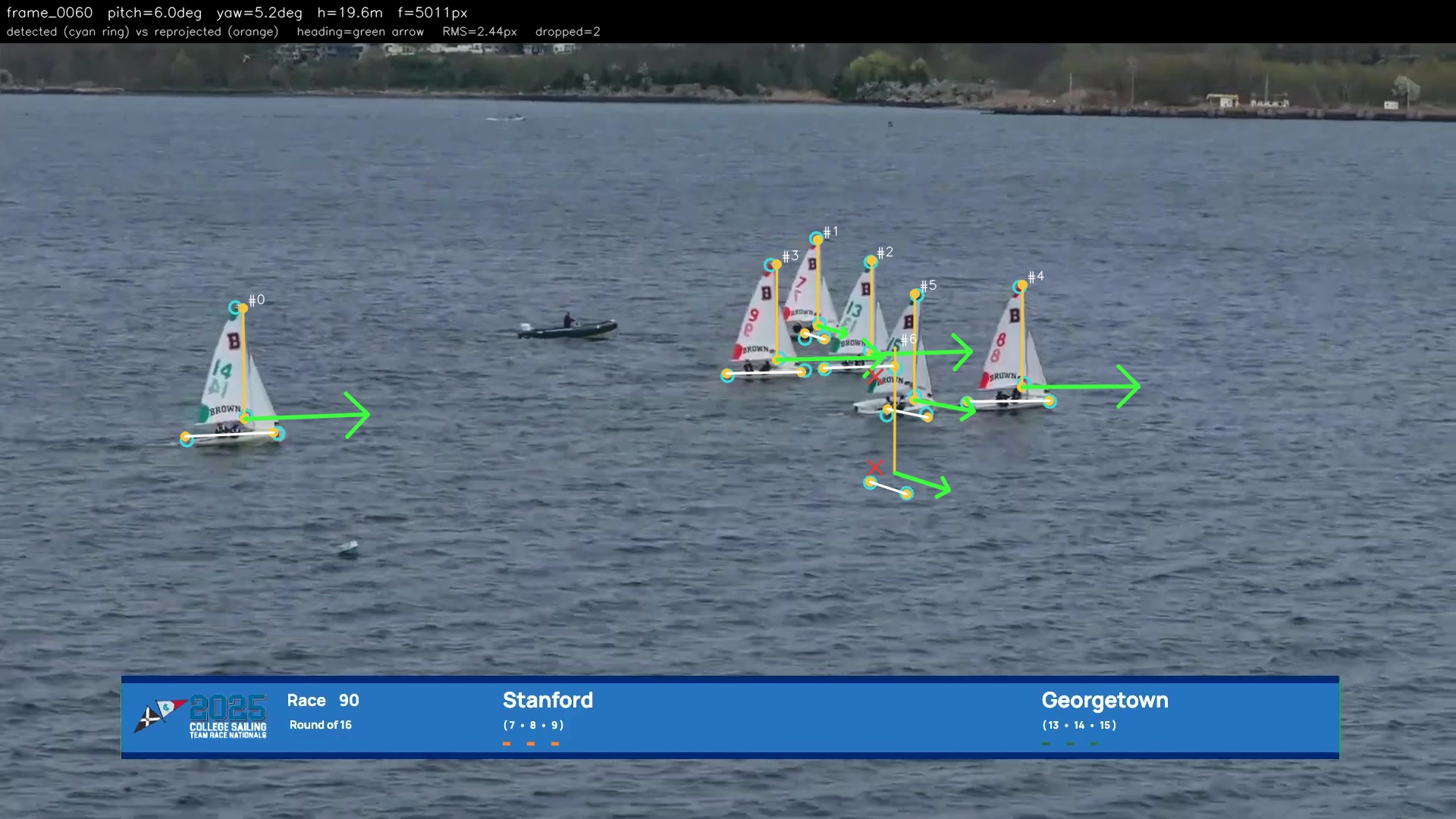This screenshot has width=1456, height=819.
Task: Click the "detected (cyan ring) vs reprojected (orange)" legend
Action: (143, 32)
